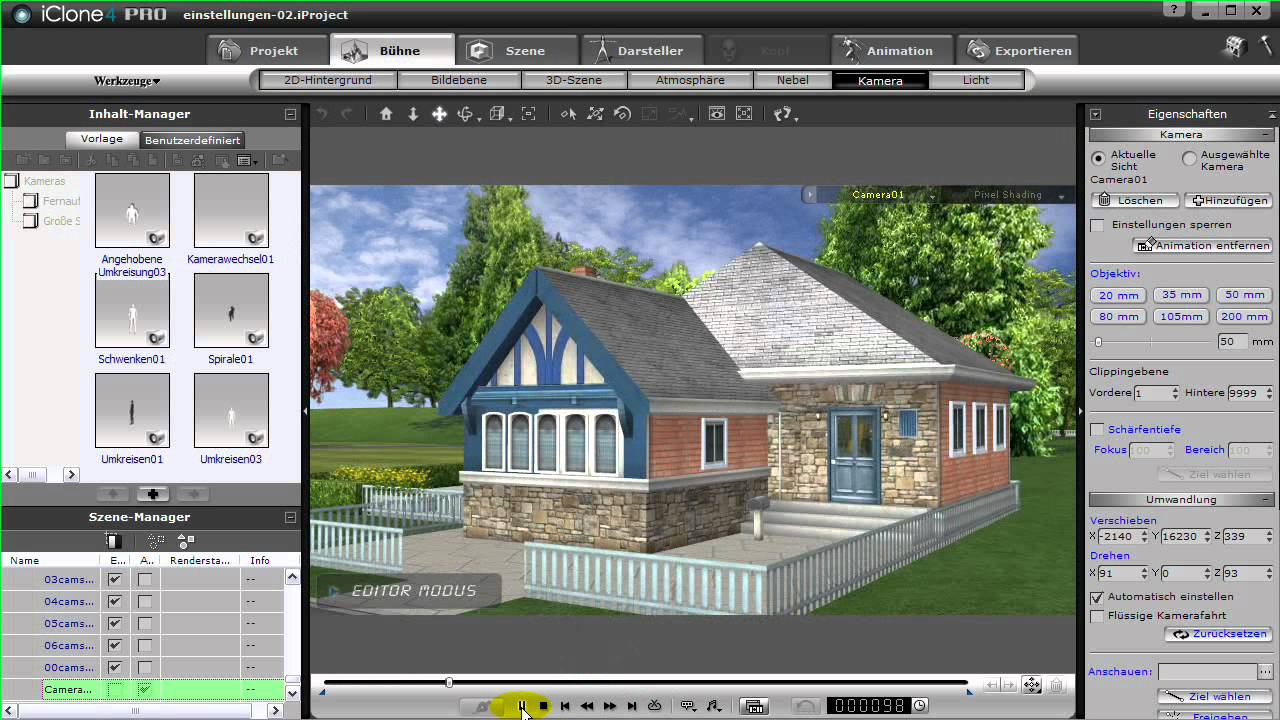Toggle the loop playback icon
Viewport: 1280px width, 720px height.
pyautogui.click(x=655, y=706)
